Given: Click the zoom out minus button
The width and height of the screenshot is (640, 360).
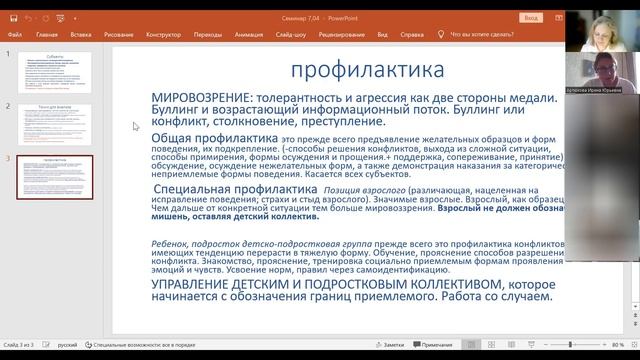Looking at the screenshot, I should pos(546,345).
